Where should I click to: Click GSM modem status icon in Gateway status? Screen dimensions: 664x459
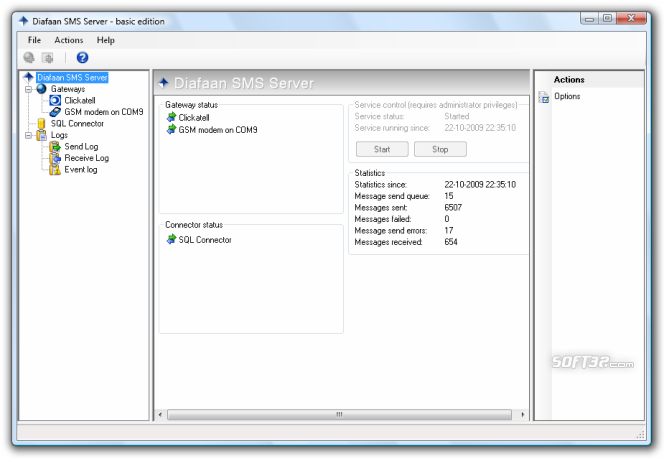(171, 129)
